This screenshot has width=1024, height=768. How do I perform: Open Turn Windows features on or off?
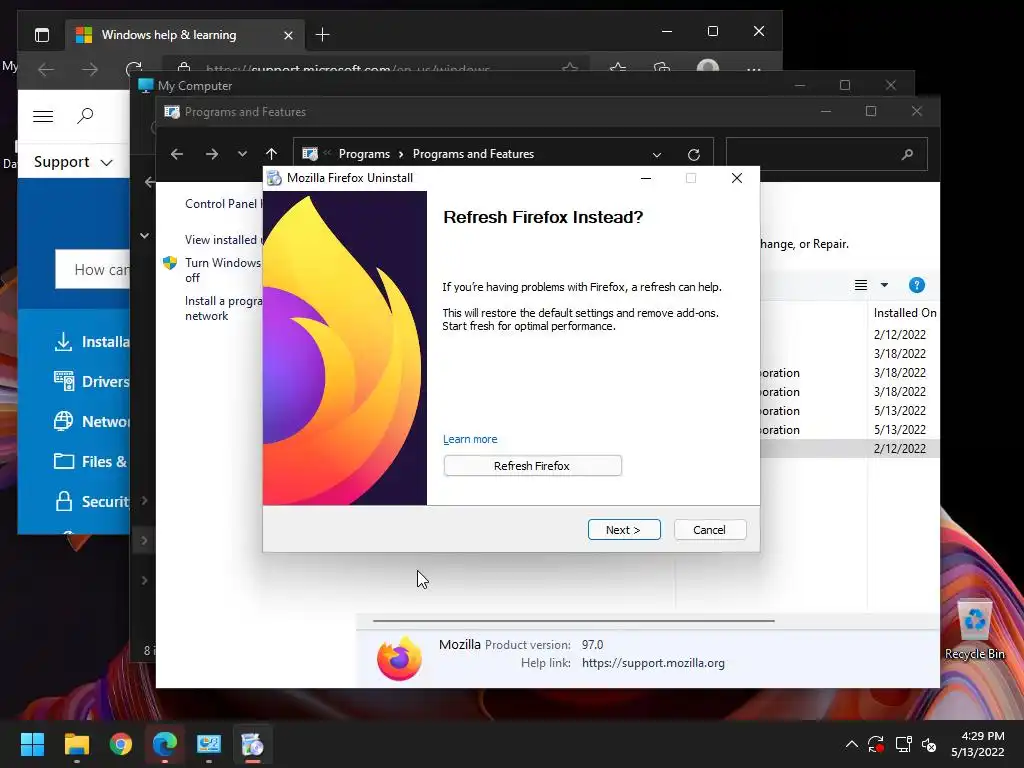tap(222, 270)
